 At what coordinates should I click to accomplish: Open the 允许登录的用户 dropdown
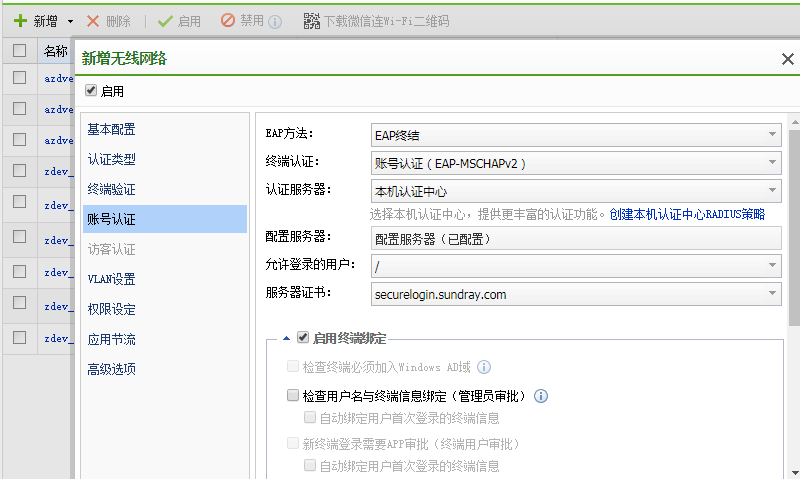tap(576, 266)
